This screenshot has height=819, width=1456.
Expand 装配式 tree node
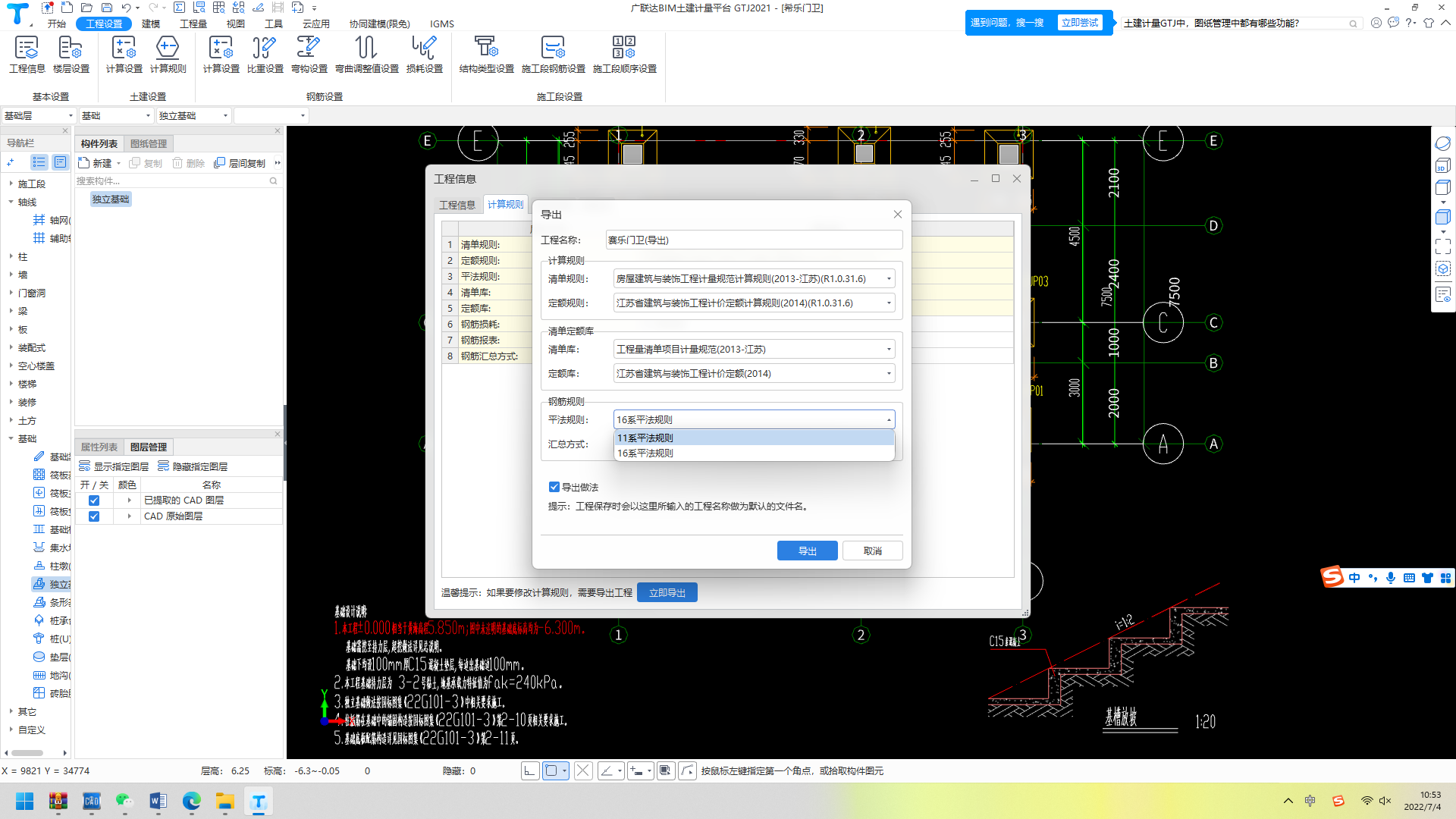tap(11, 347)
